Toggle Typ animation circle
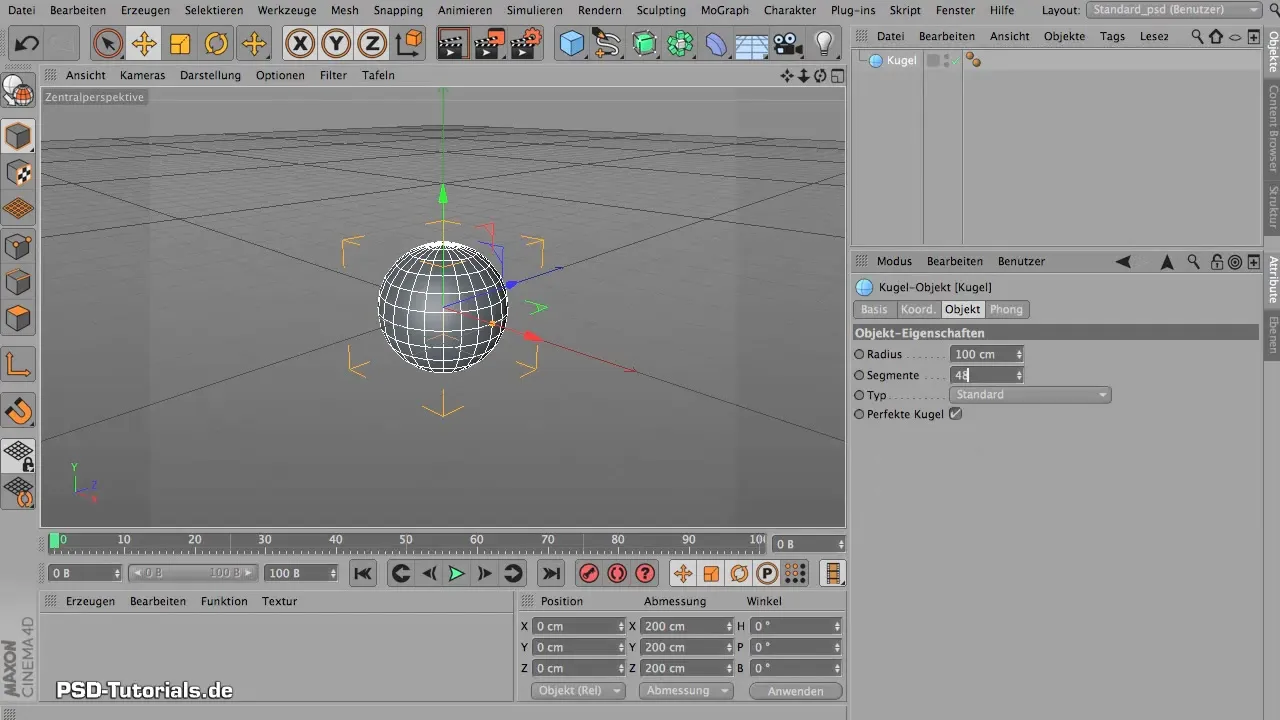1280x720 pixels. (859, 395)
